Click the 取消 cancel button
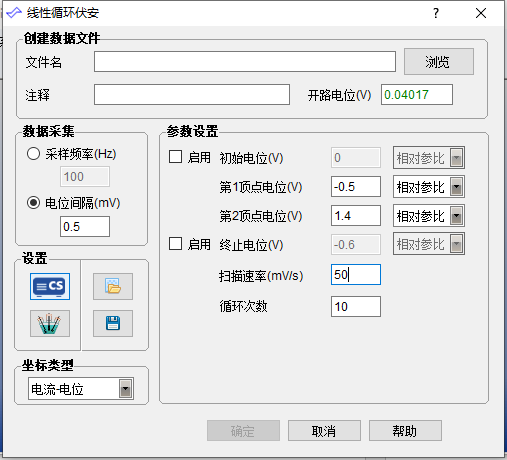 click(324, 431)
